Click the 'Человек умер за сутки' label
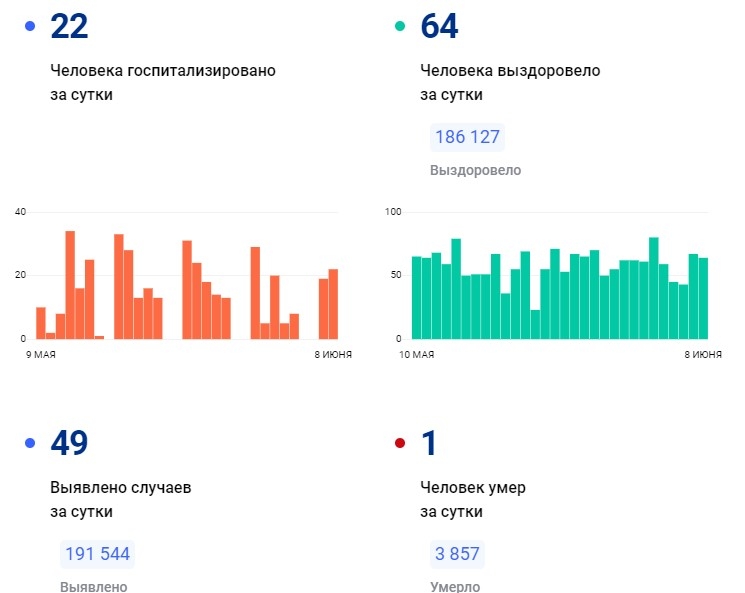 pos(473,499)
